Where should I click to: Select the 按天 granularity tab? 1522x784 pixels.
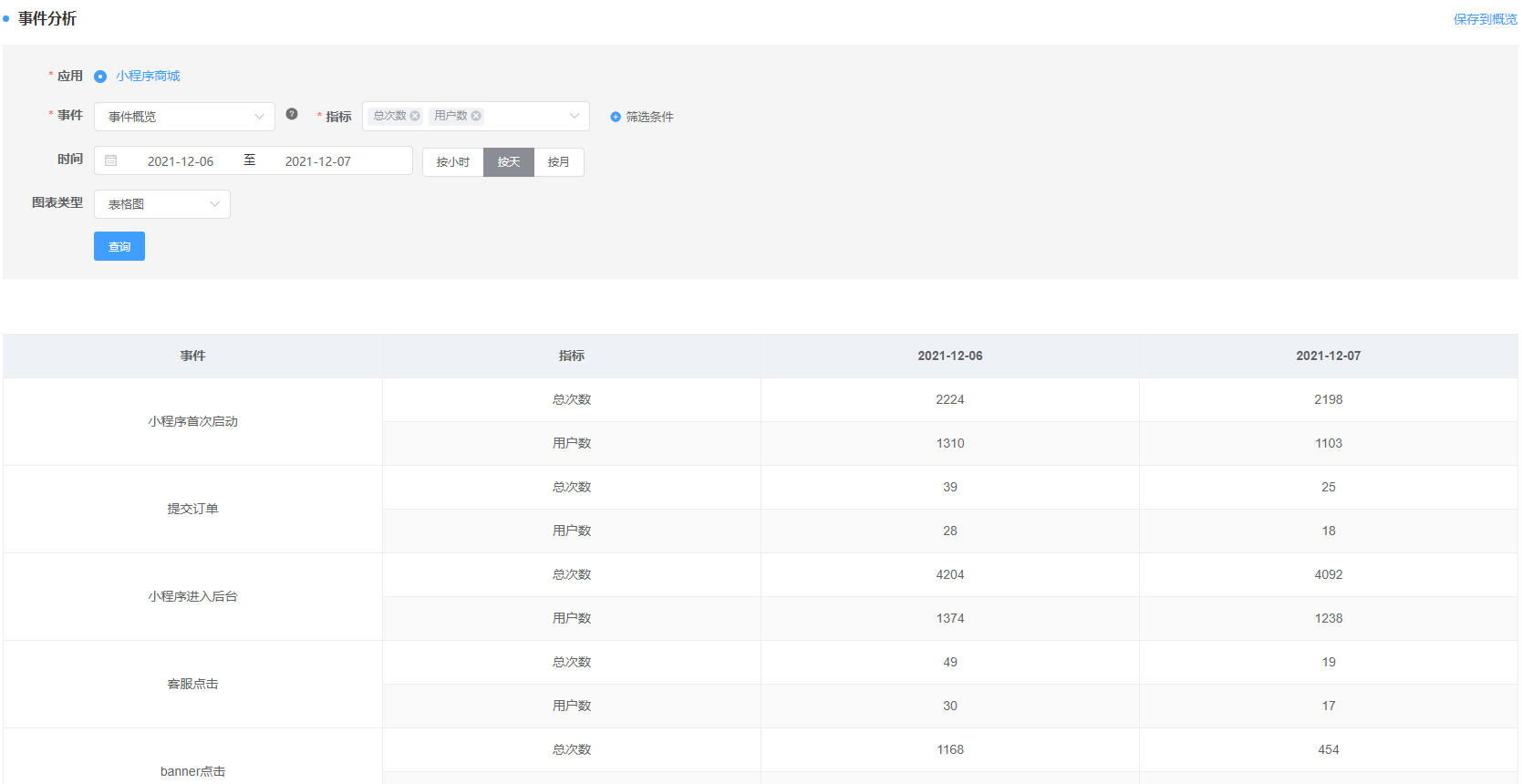509,162
